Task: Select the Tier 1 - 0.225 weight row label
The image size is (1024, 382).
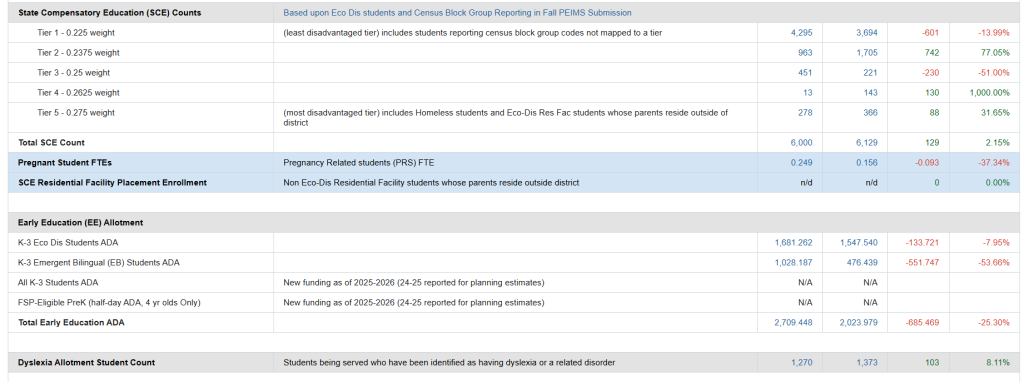Action: [x=76, y=33]
